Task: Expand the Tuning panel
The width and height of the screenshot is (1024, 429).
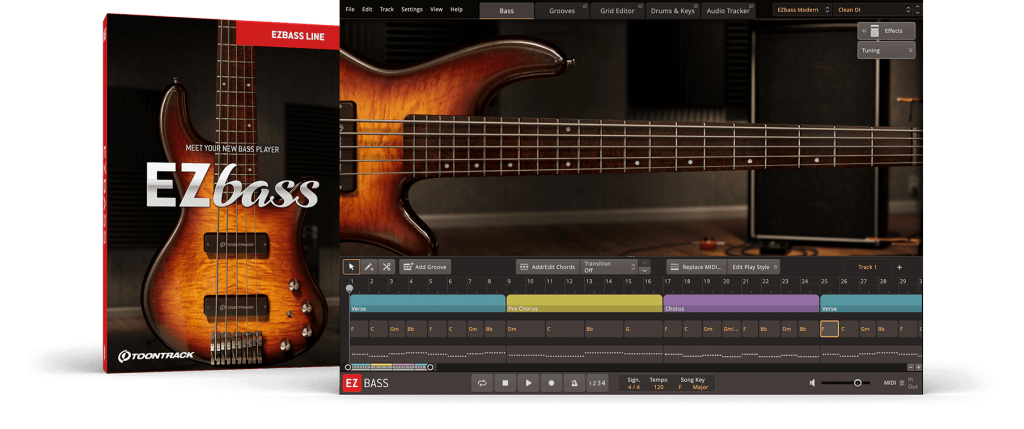Action: [x=886, y=50]
